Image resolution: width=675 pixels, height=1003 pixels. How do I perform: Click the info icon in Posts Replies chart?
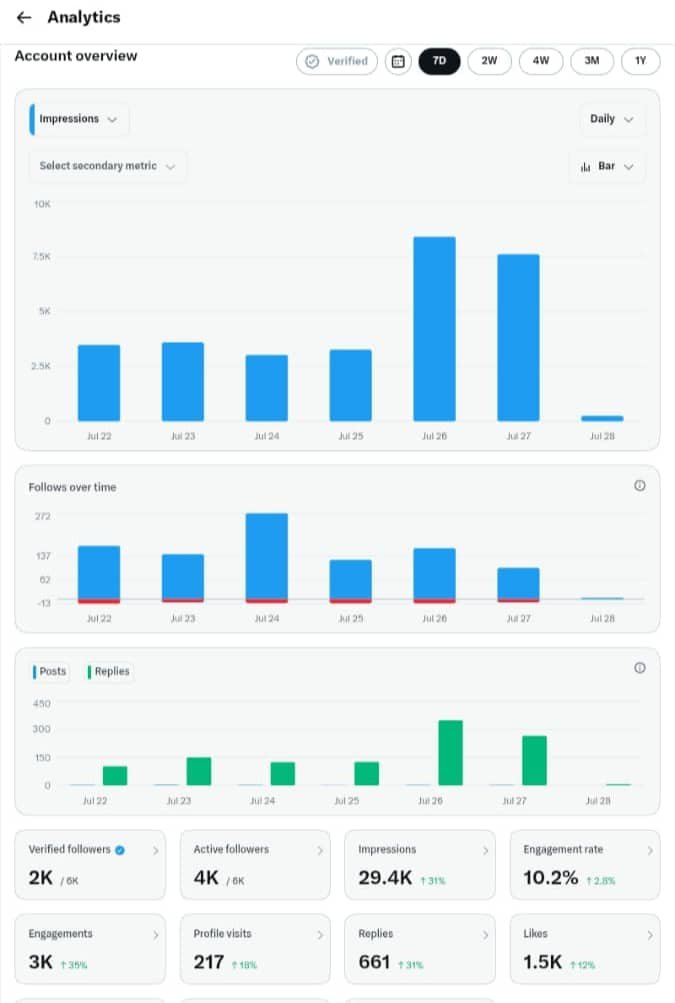[639, 668]
